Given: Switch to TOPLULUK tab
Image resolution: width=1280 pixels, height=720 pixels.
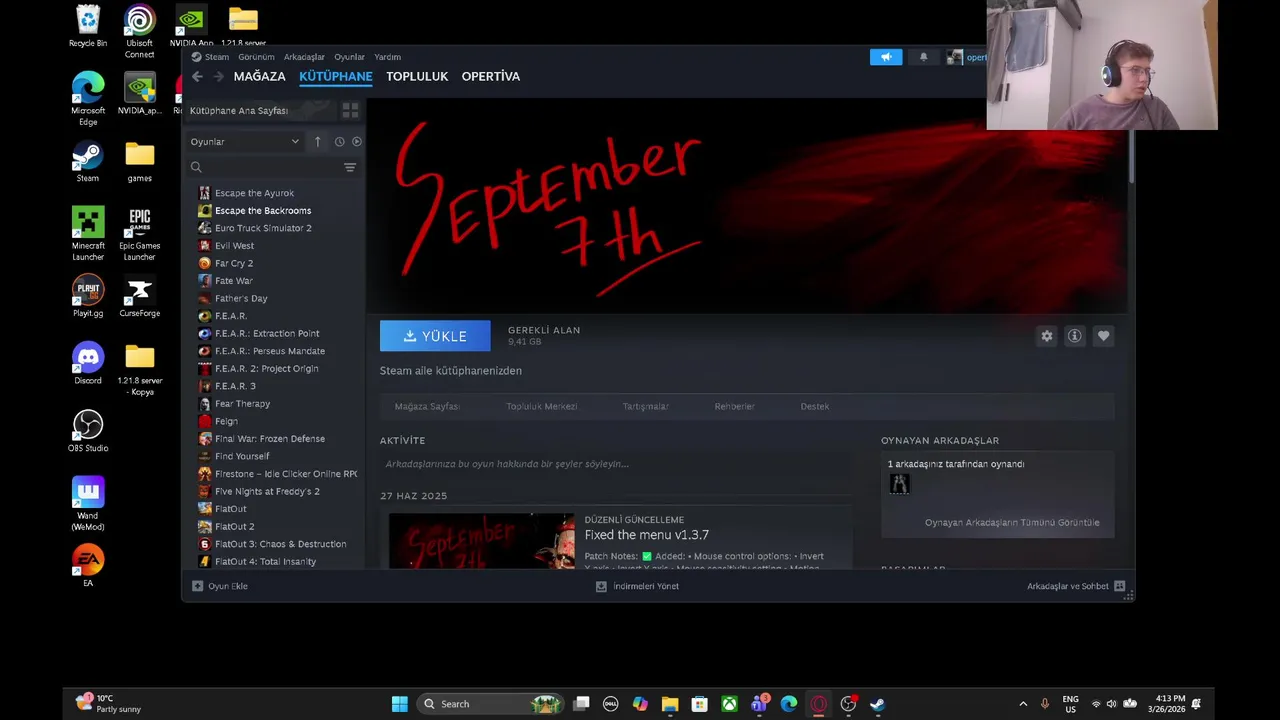Looking at the screenshot, I should click(417, 76).
